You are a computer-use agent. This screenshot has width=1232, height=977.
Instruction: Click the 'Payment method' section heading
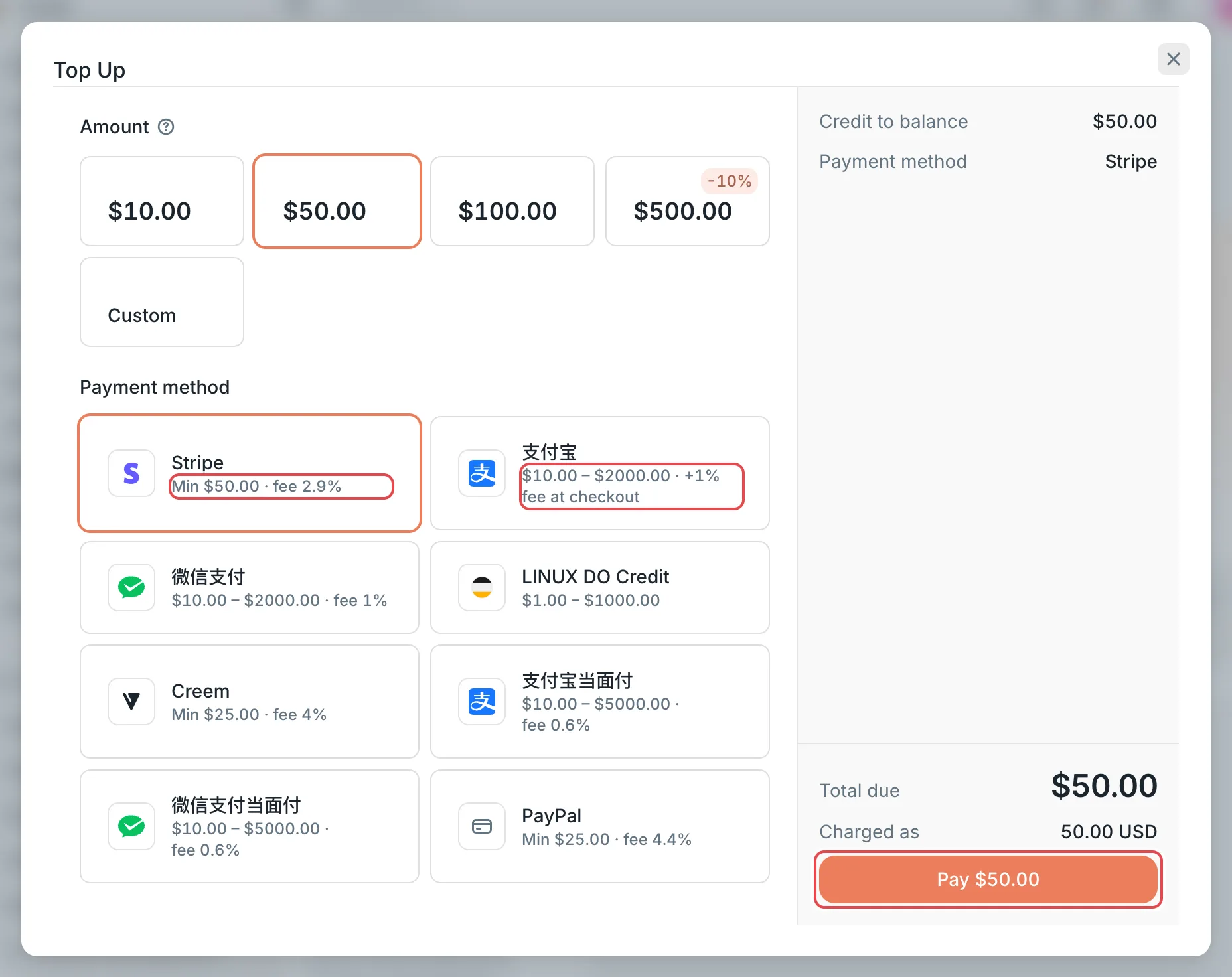pos(155,387)
